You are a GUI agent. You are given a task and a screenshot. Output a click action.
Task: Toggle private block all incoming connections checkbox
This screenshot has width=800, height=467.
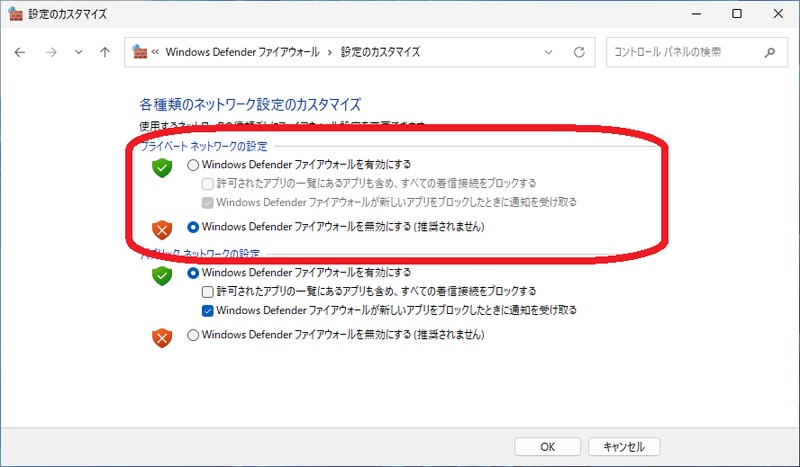click(x=207, y=184)
